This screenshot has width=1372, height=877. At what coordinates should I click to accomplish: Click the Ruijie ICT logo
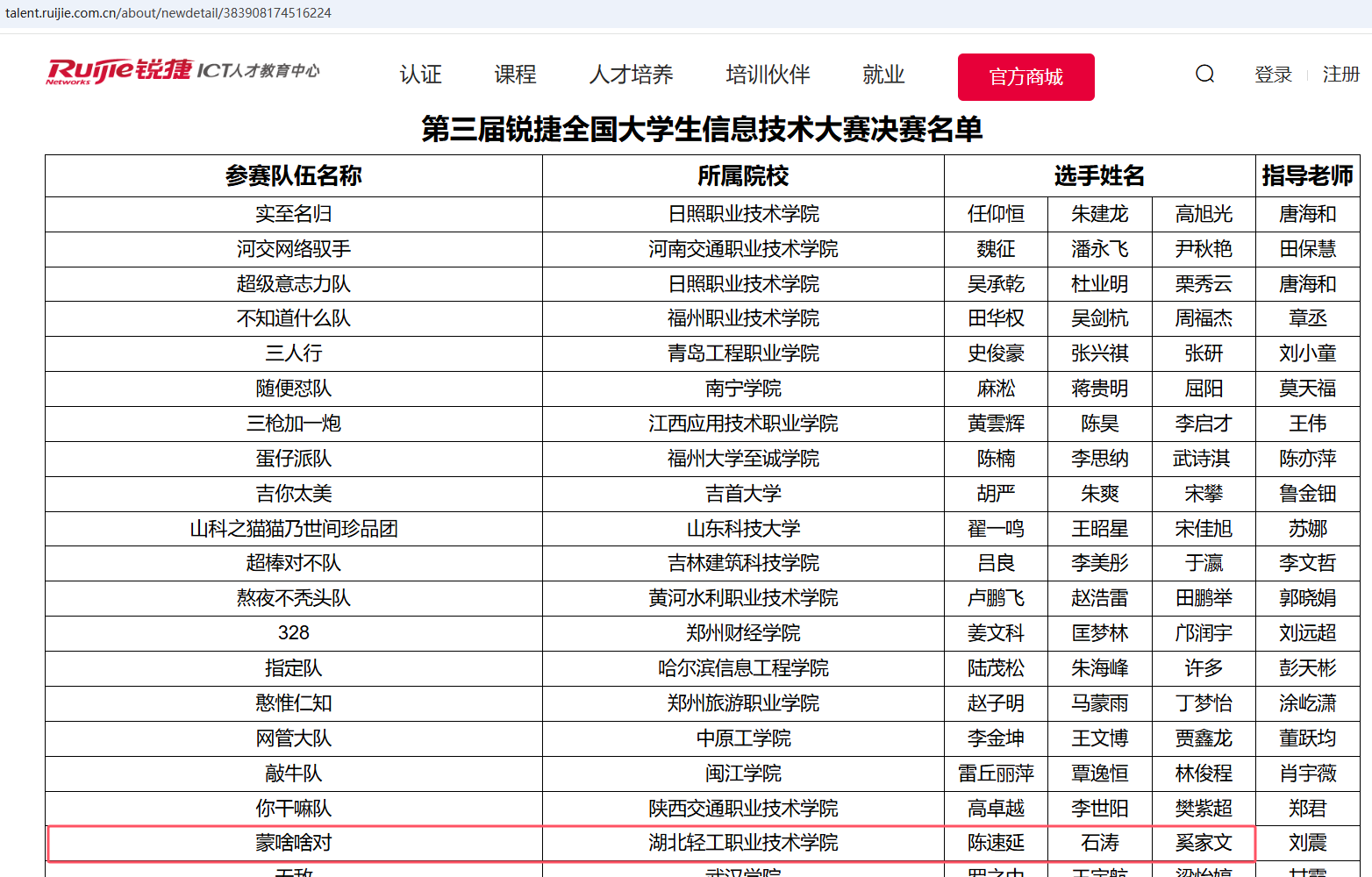(183, 71)
